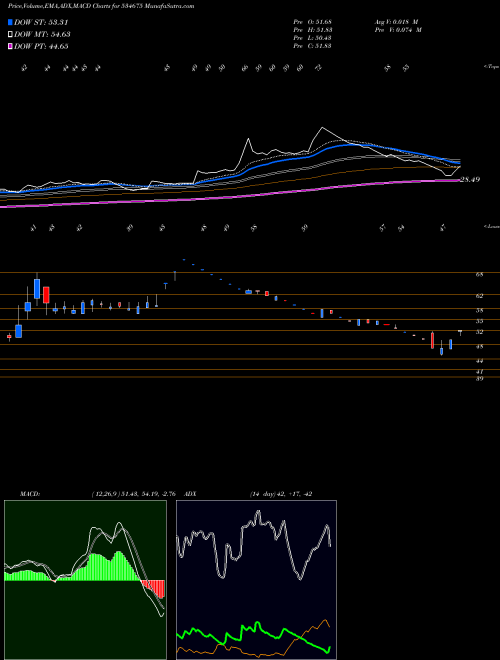500x660 pixels.
Task: Click the 'Pre H: 51.83' high value
Action: pyautogui.click(x=312, y=29)
